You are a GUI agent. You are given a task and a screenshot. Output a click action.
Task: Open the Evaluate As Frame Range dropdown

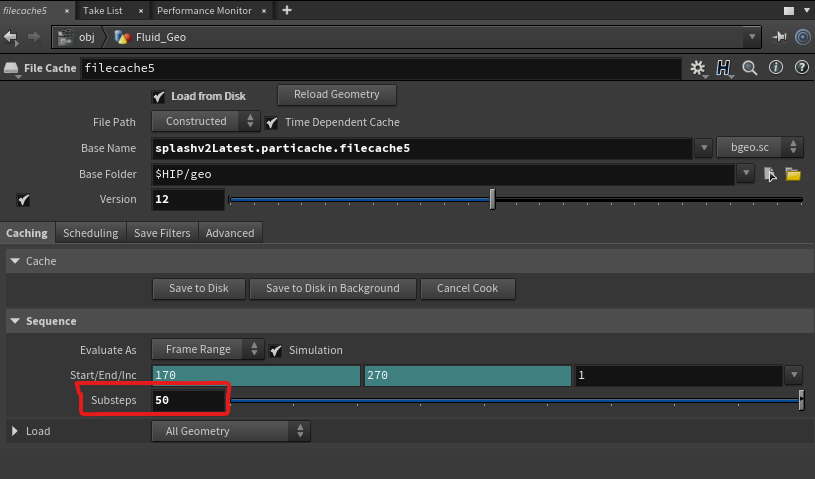pyautogui.click(x=207, y=349)
